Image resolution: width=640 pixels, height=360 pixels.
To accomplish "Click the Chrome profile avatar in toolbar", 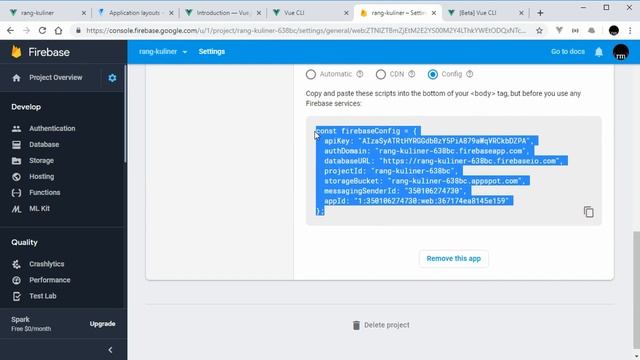I will pos(613,31).
